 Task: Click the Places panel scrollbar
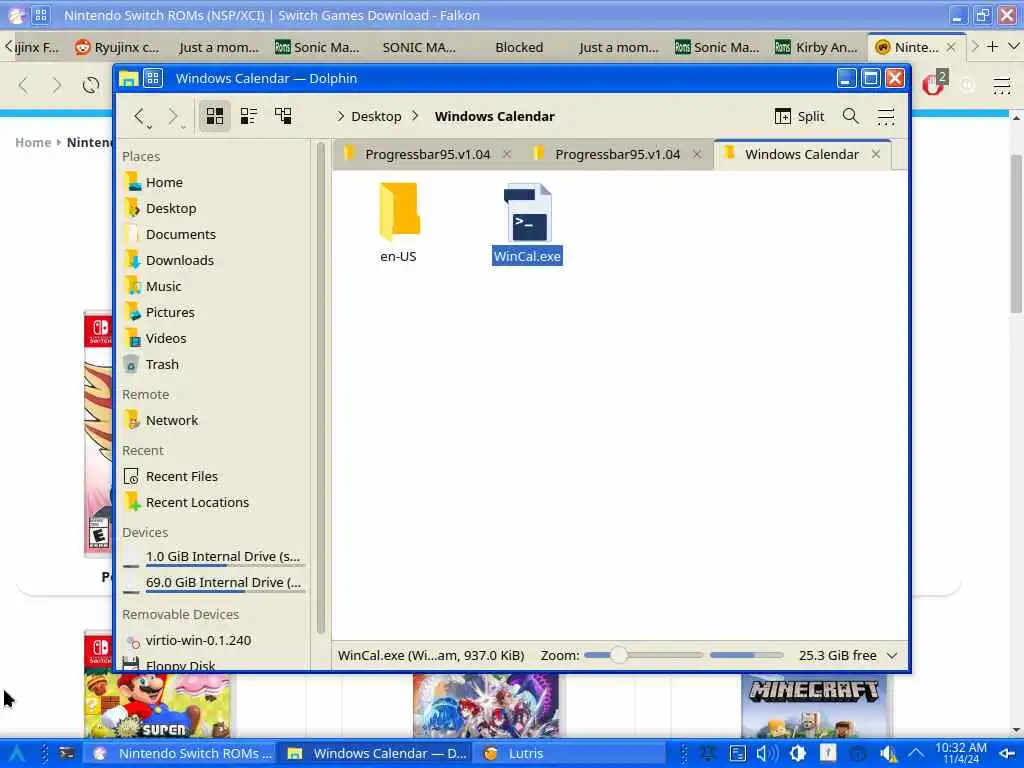321,389
